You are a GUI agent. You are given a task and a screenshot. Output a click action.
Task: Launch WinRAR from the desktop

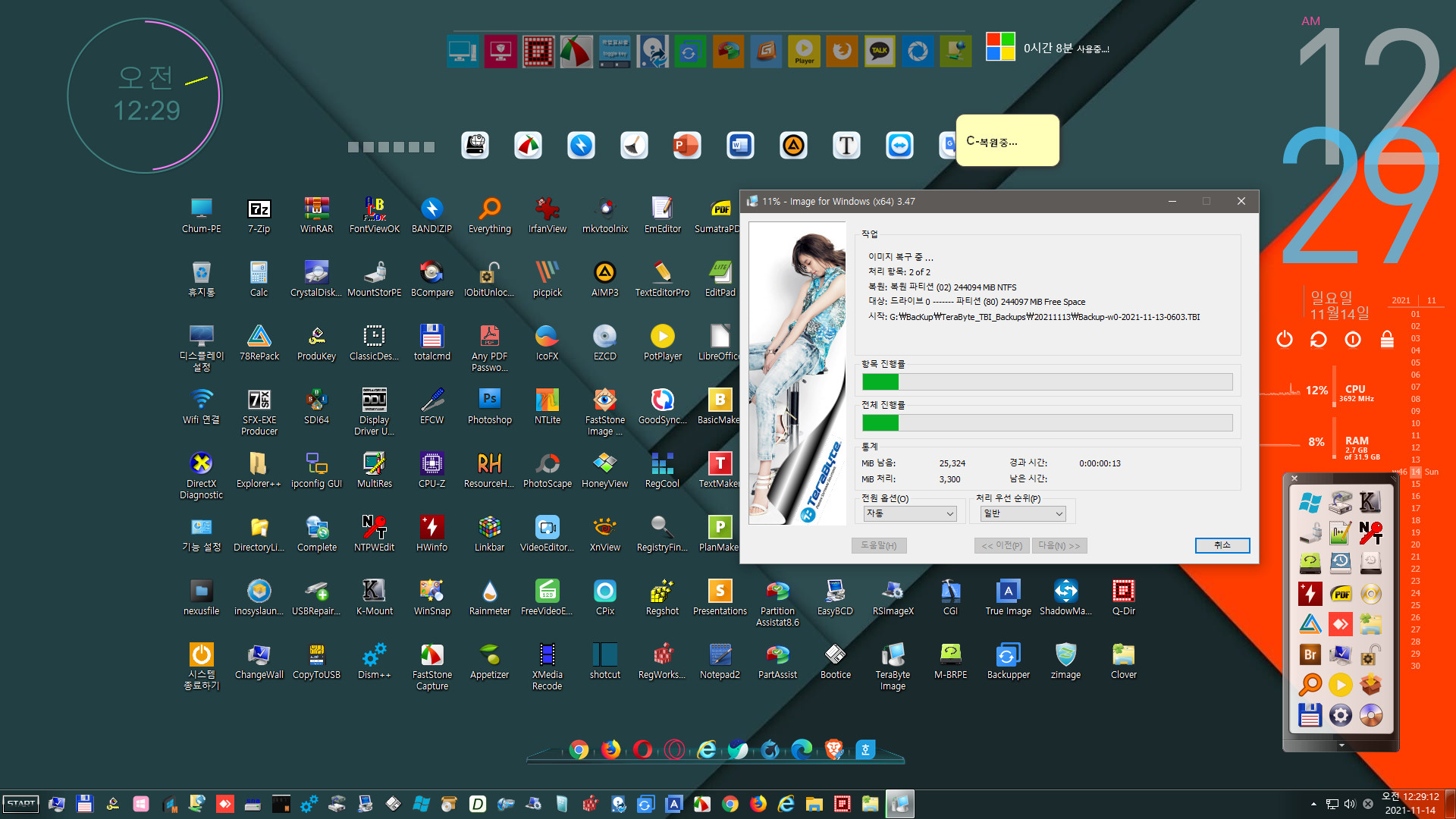316,215
